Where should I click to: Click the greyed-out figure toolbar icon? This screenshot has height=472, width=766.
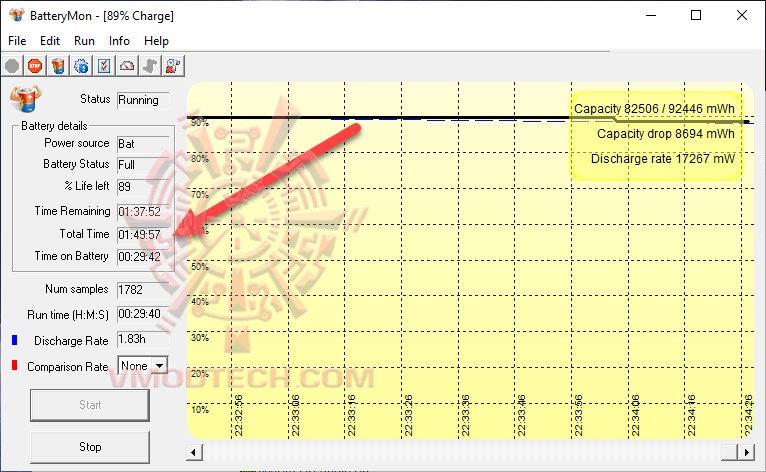(150, 66)
